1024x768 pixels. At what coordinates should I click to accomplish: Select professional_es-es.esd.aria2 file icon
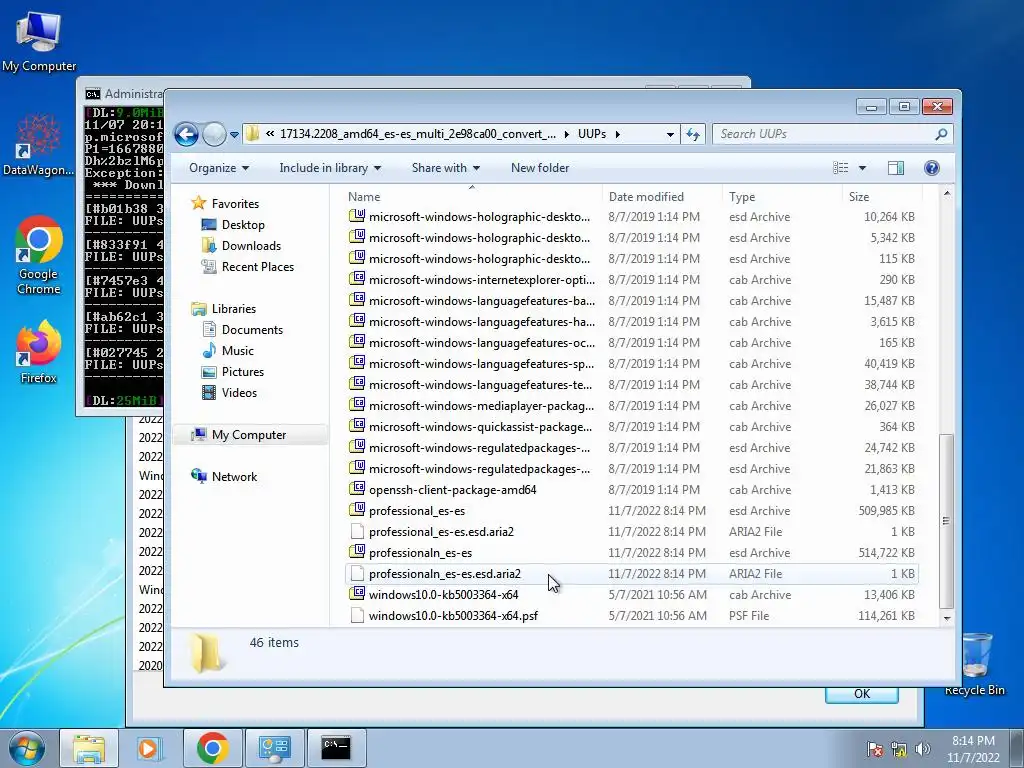357,531
